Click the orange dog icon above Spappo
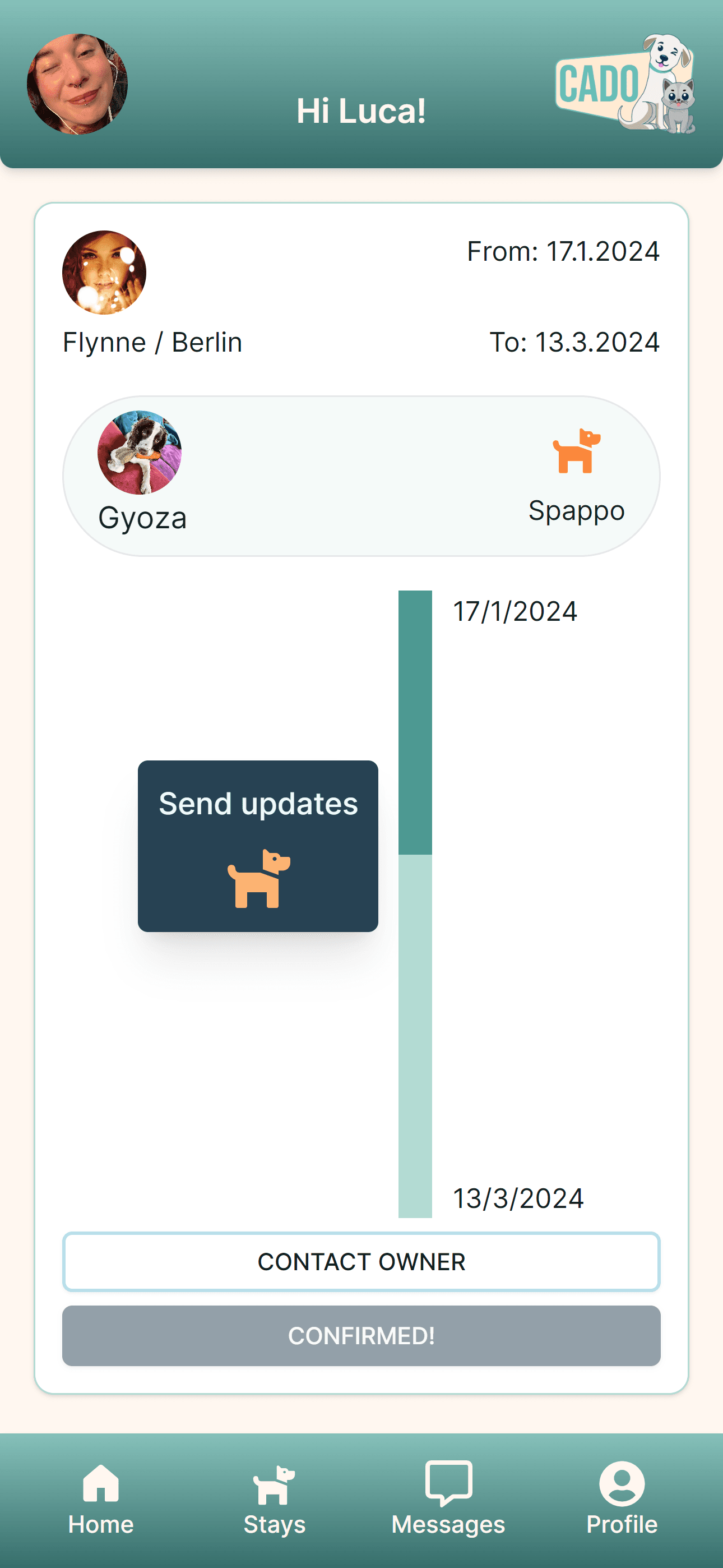 [576, 451]
